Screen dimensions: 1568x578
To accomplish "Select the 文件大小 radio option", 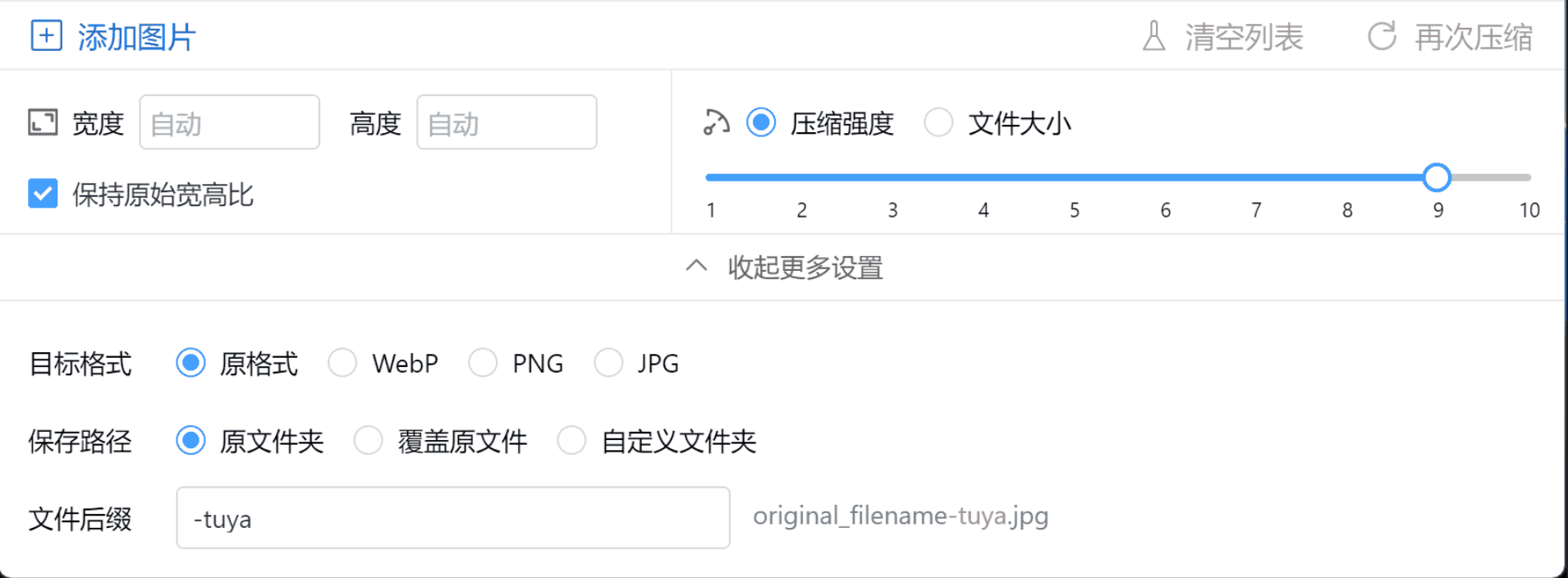I will point(938,122).
